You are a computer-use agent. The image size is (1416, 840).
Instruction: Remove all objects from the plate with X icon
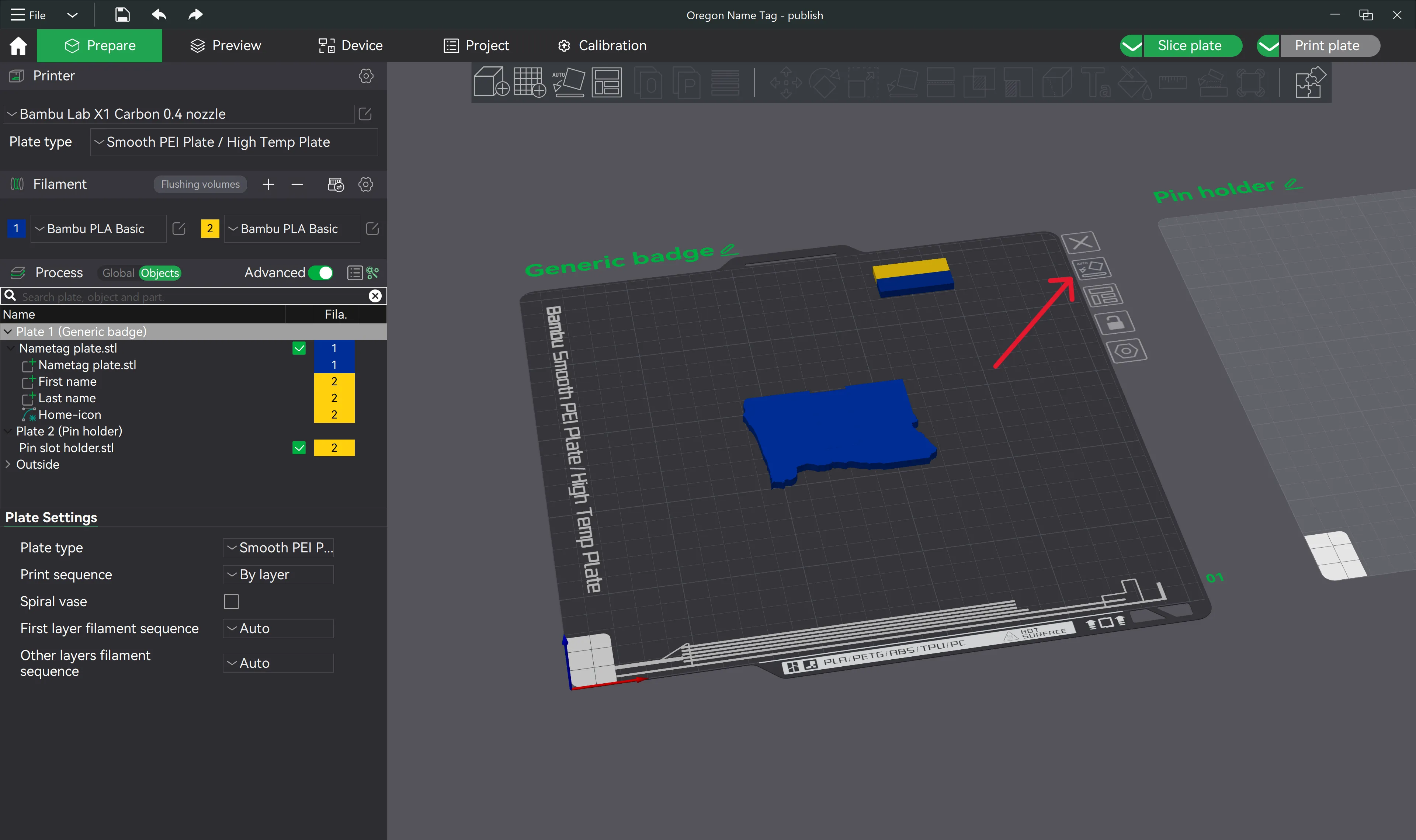[1080, 243]
